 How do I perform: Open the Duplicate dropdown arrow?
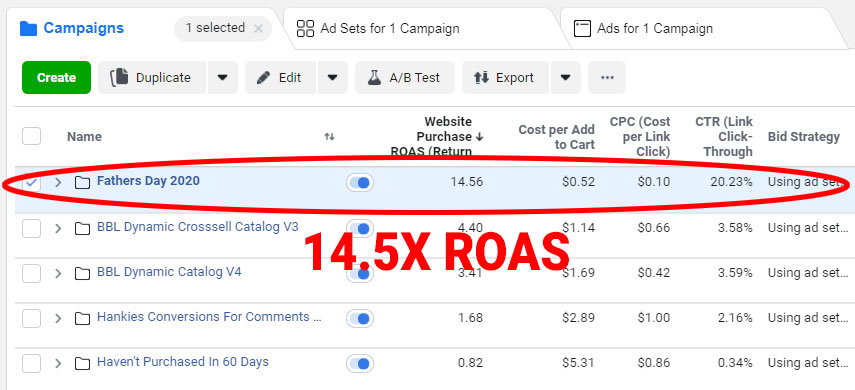click(222, 77)
